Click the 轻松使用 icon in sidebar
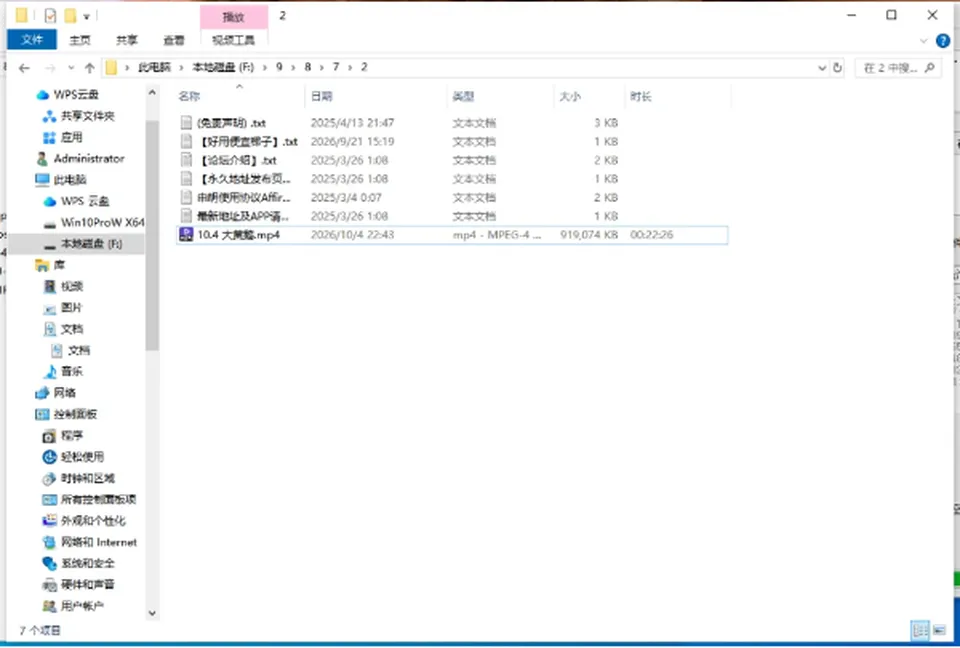Screen dimensions: 960x648 50,457
